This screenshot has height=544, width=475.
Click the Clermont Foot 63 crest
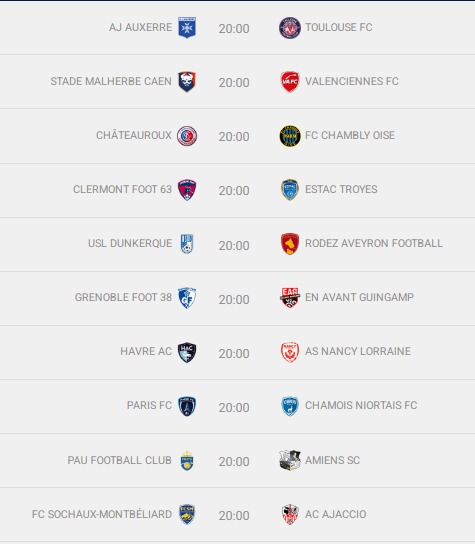pos(187,190)
